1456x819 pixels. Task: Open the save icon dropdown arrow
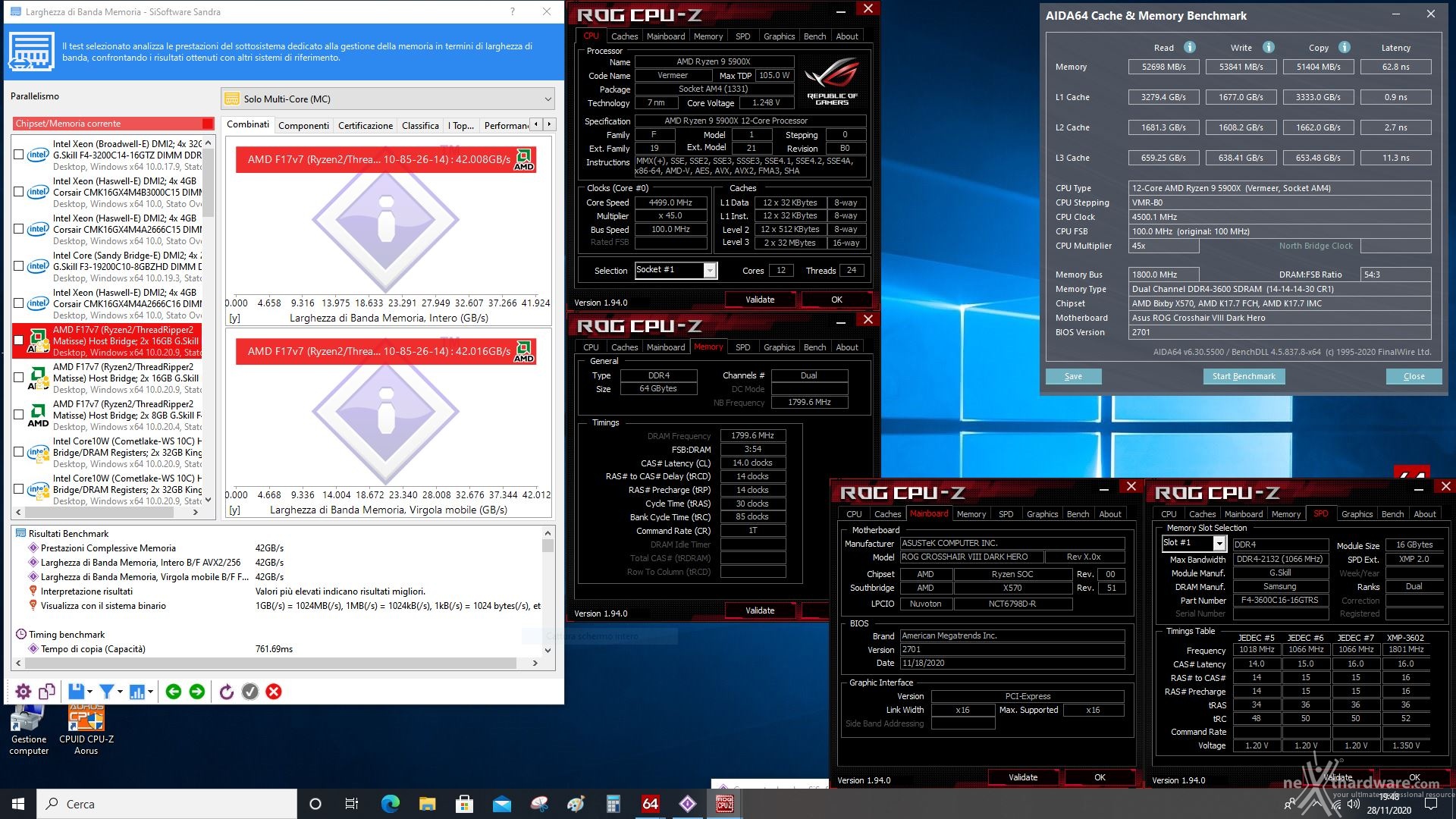[x=89, y=692]
